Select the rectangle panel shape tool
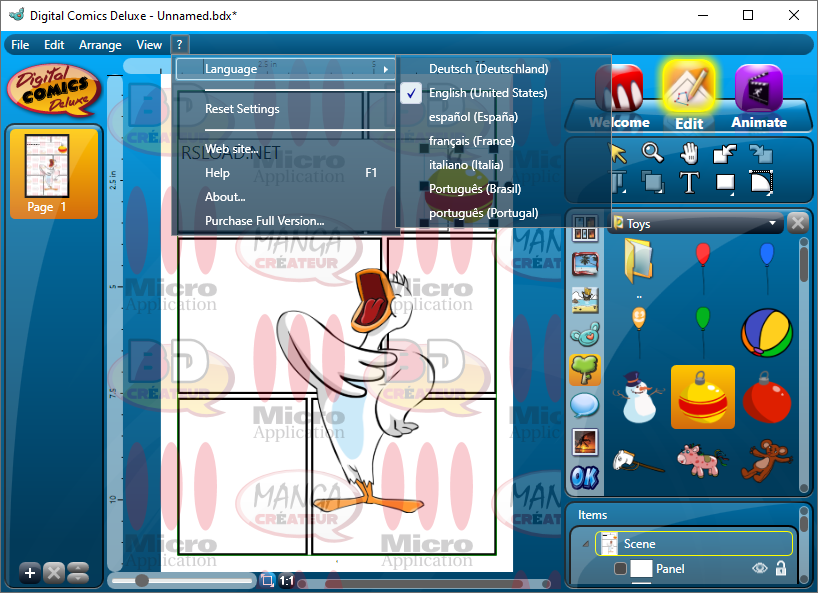 tap(725, 183)
